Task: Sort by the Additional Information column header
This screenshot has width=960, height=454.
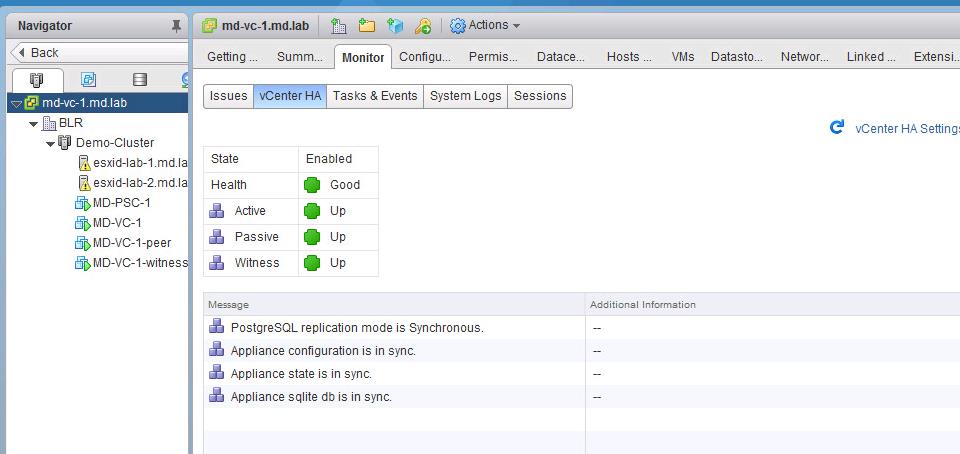Action: pyautogui.click(x=773, y=304)
